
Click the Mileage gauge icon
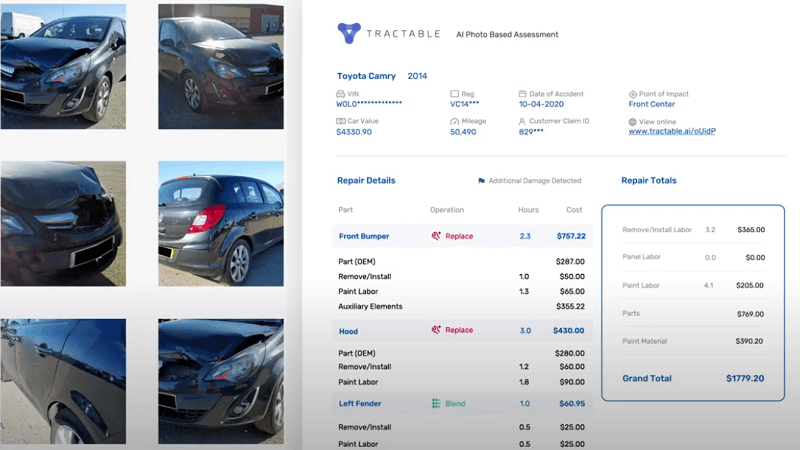pyautogui.click(x=454, y=121)
